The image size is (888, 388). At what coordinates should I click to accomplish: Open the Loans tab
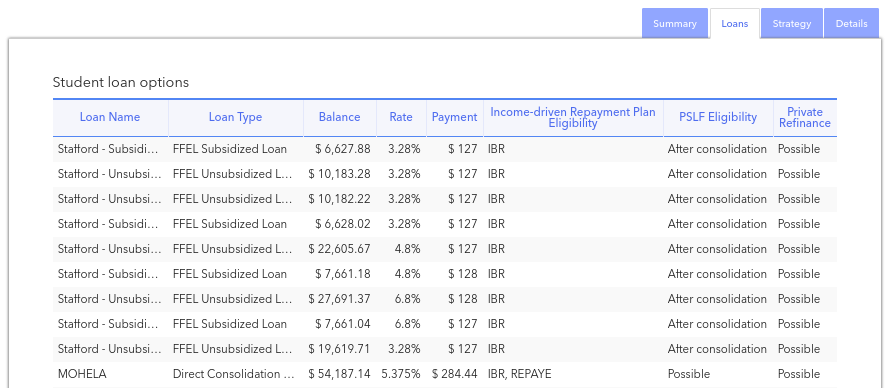[x=735, y=24]
